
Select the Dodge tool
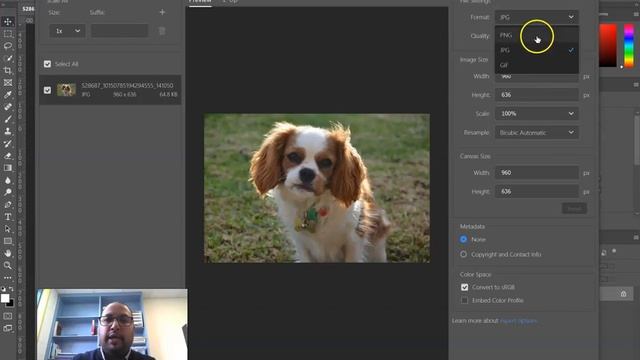(8, 192)
